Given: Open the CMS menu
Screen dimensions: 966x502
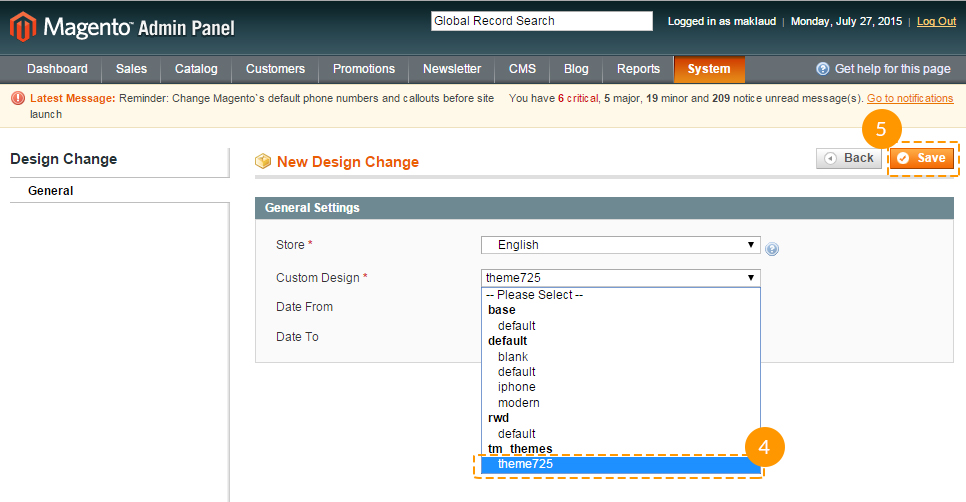Looking at the screenshot, I should coord(522,69).
